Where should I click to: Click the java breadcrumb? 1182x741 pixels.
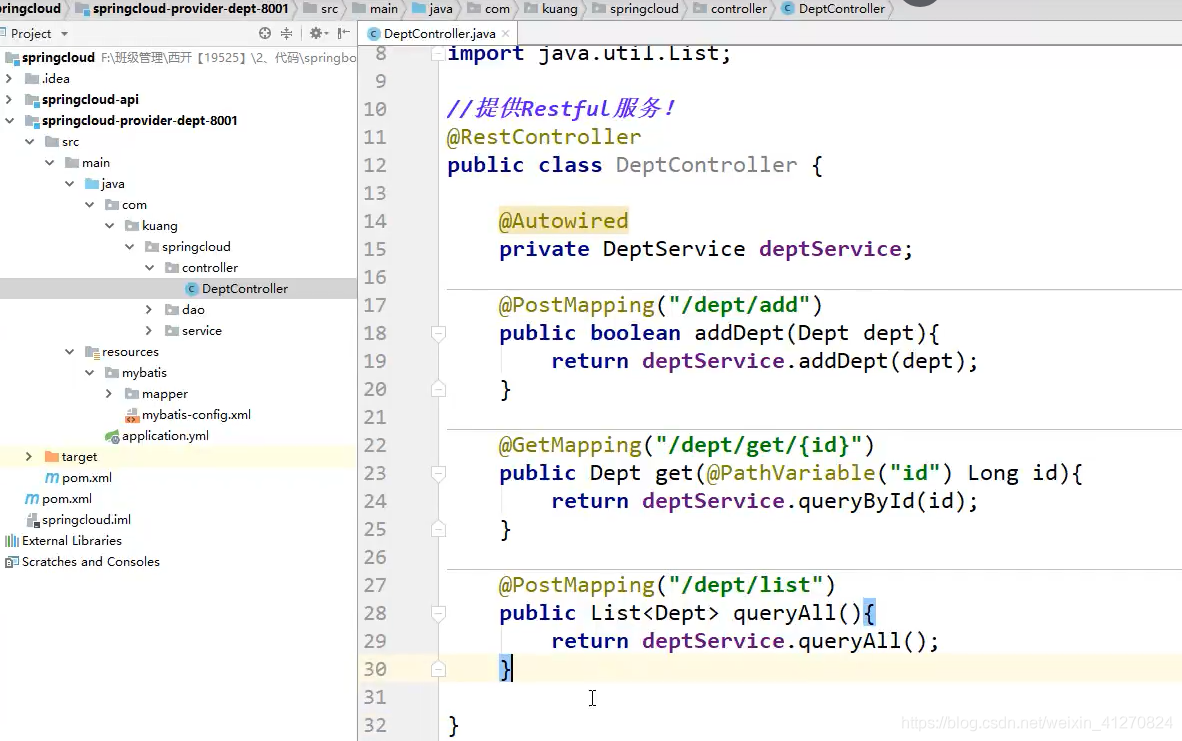coord(432,9)
